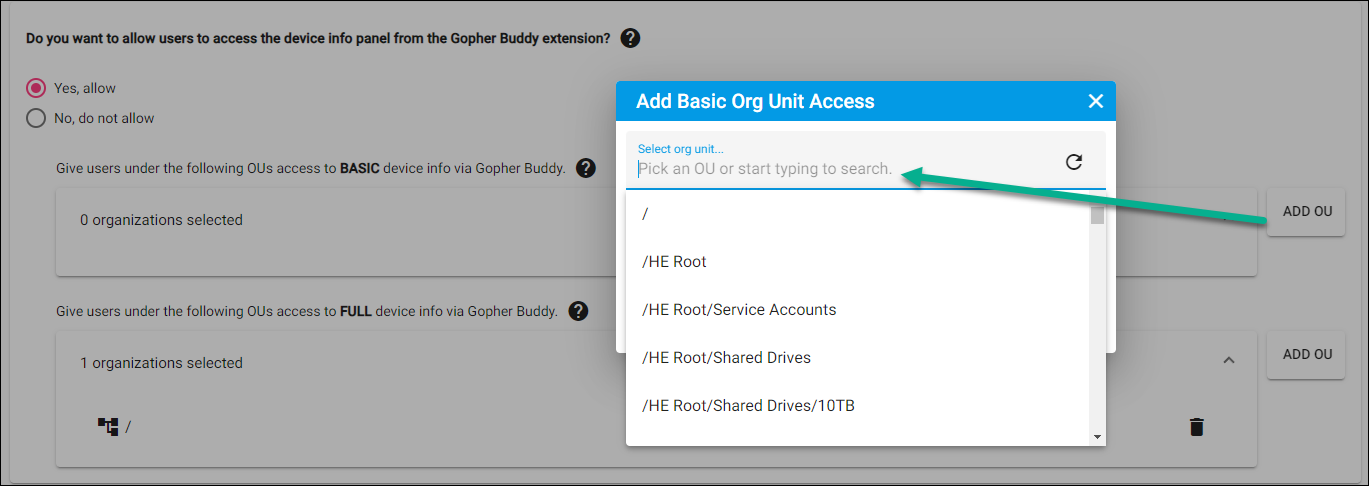Choose '/HE Root/Shared Drives' option

coord(858,358)
